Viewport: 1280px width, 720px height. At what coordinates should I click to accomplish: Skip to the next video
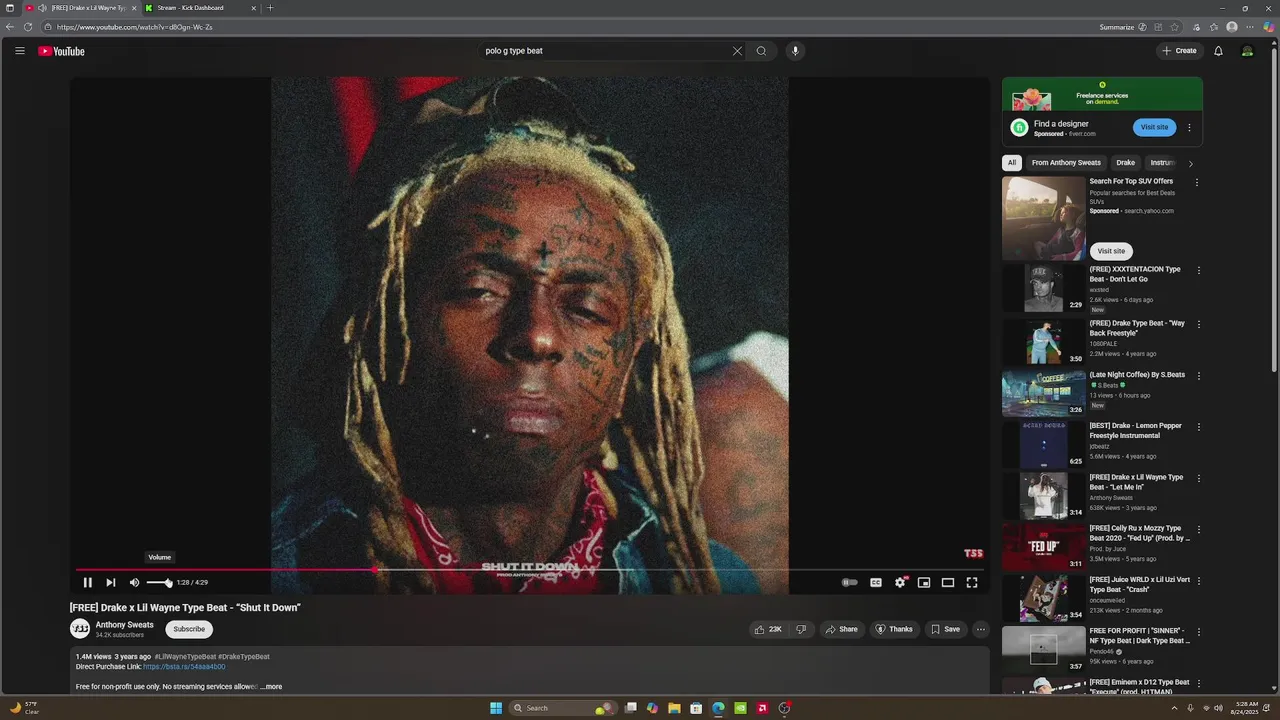point(111,582)
